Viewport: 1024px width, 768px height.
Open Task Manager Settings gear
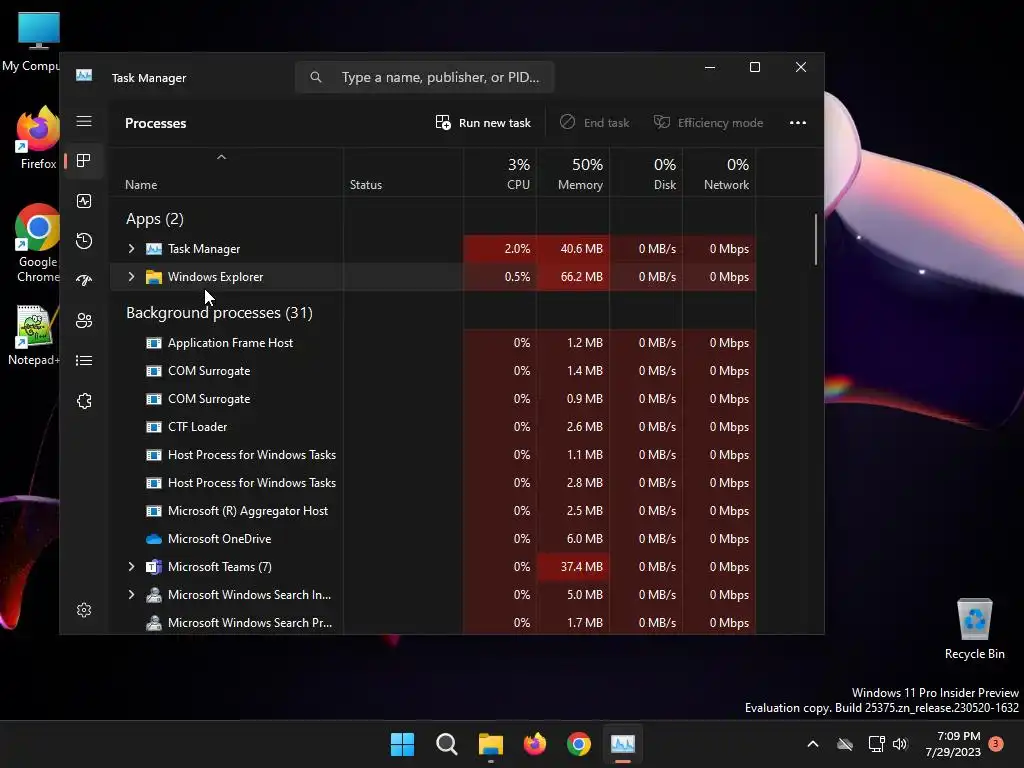84,610
